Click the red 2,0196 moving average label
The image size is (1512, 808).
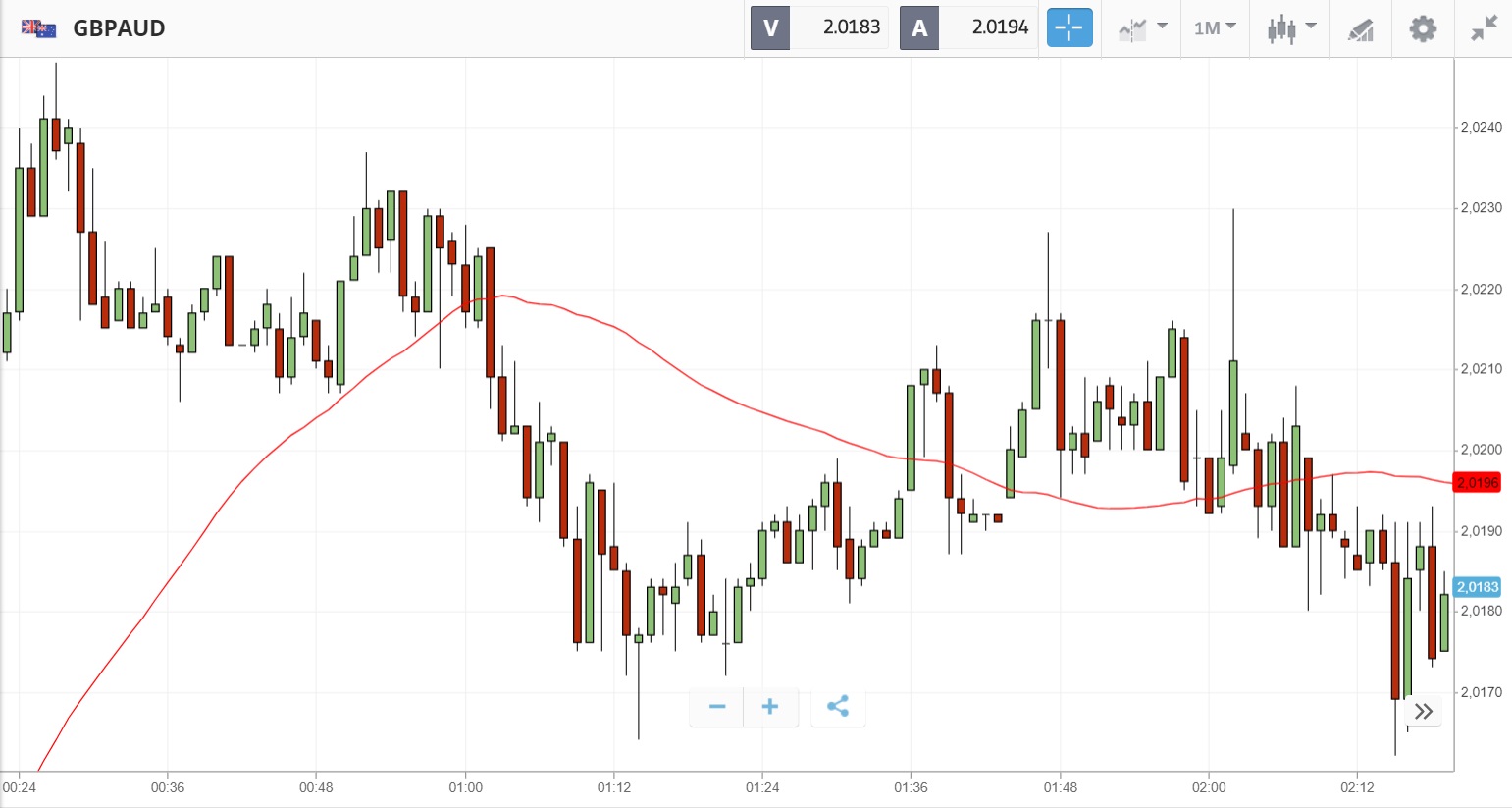(1477, 483)
